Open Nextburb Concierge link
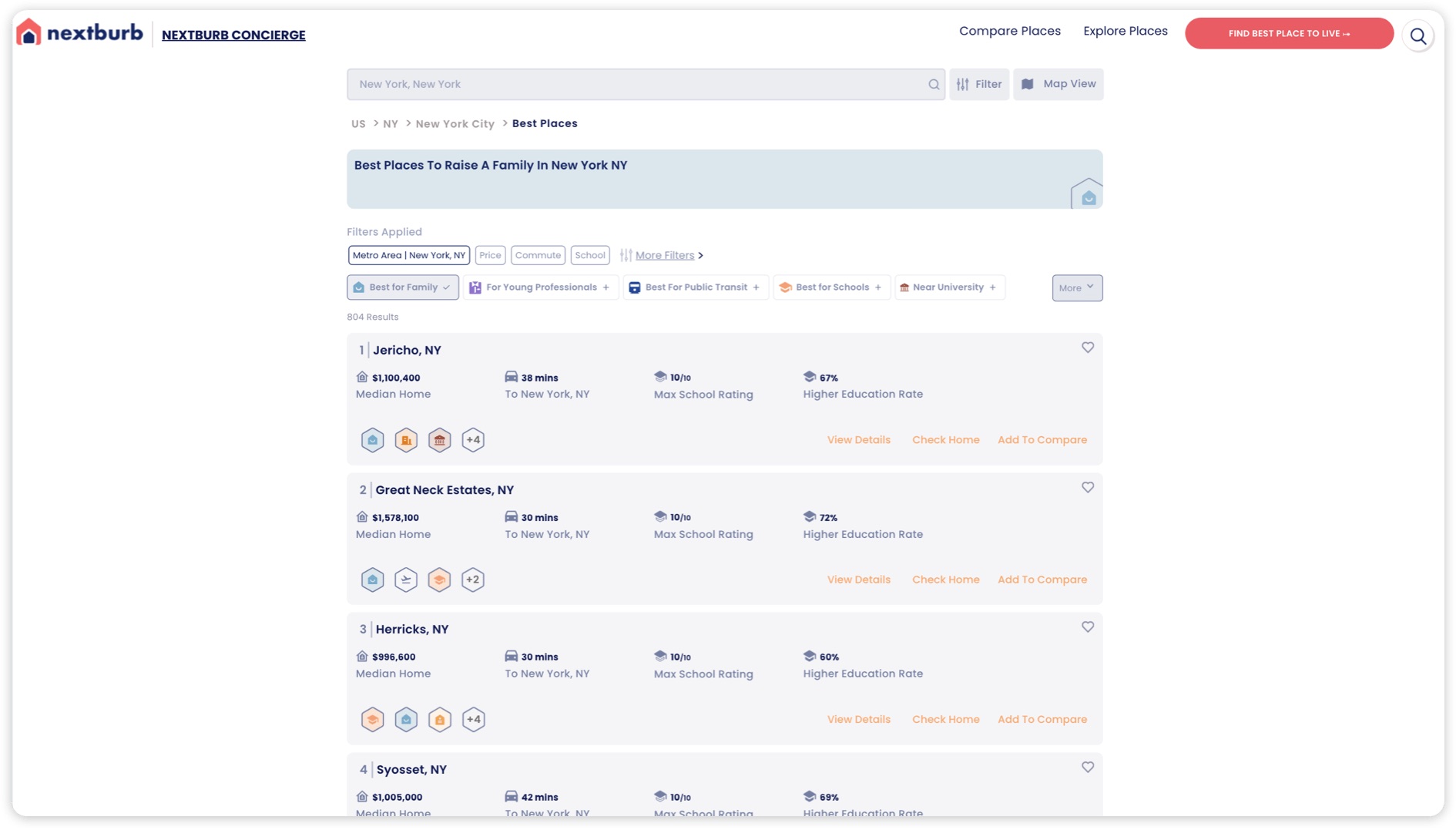 click(233, 35)
